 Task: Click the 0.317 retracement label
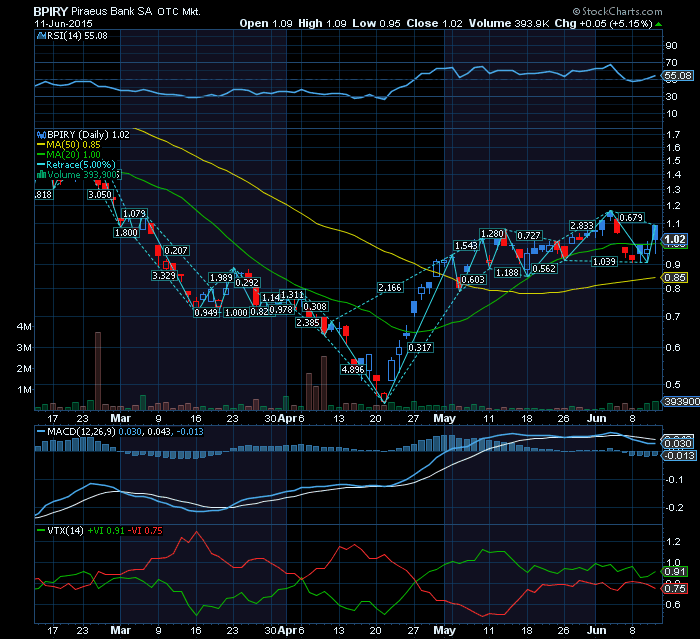[x=420, y=347]
